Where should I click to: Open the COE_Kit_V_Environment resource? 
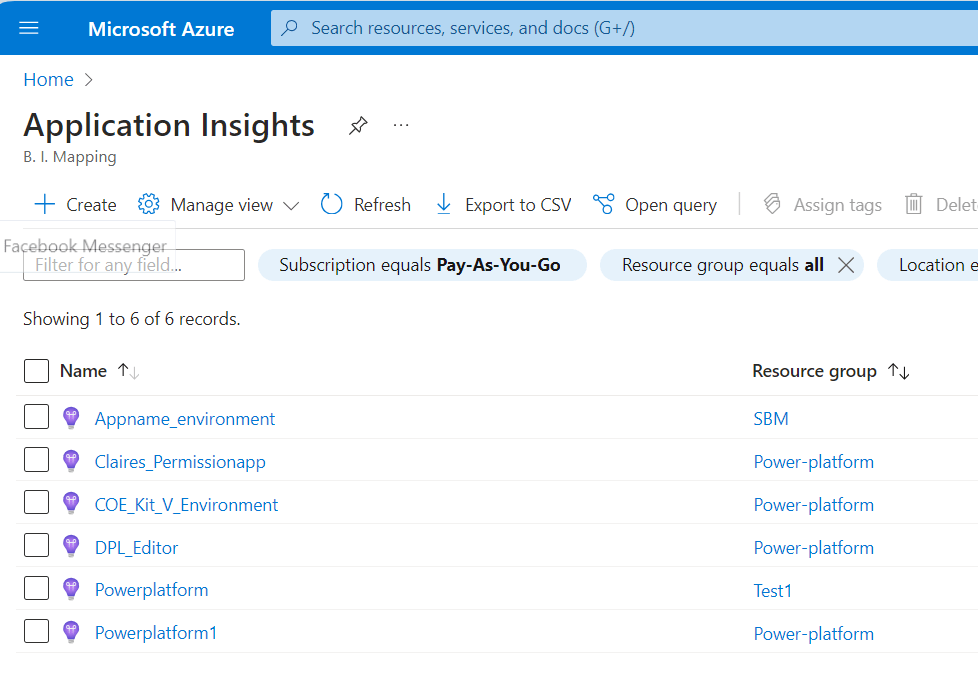[186, 505]
